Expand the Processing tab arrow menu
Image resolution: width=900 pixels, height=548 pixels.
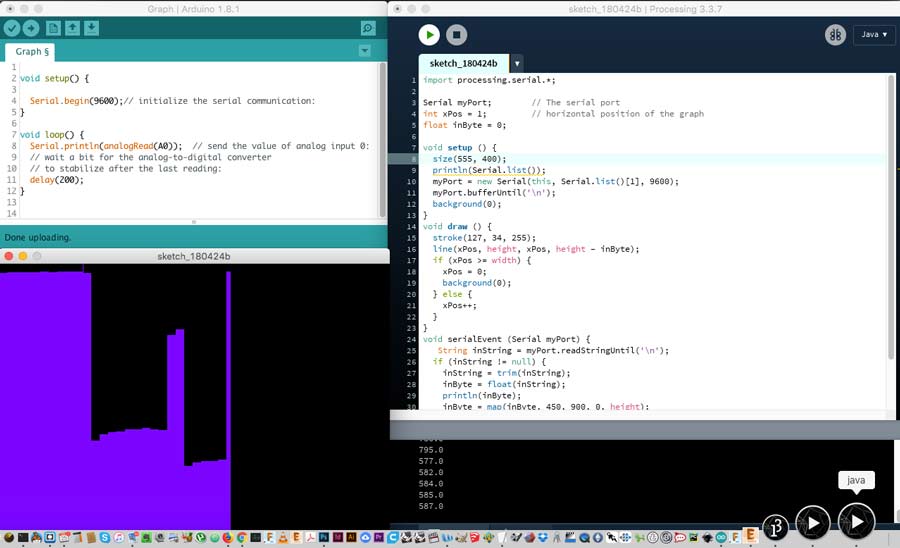point(517,63)
